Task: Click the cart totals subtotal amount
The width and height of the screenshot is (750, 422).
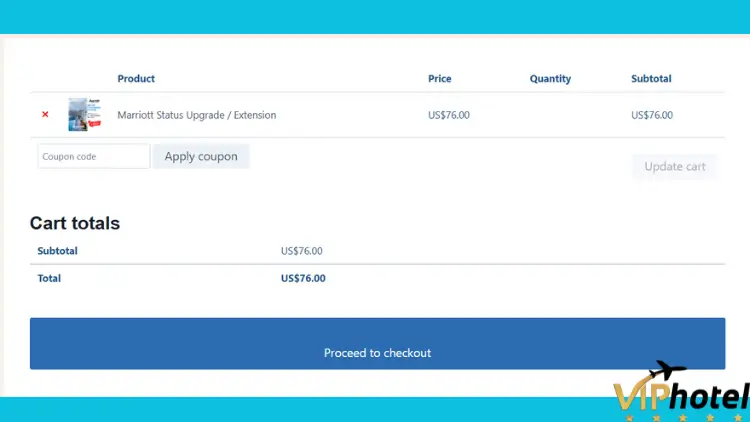Action: click(302, 251)
